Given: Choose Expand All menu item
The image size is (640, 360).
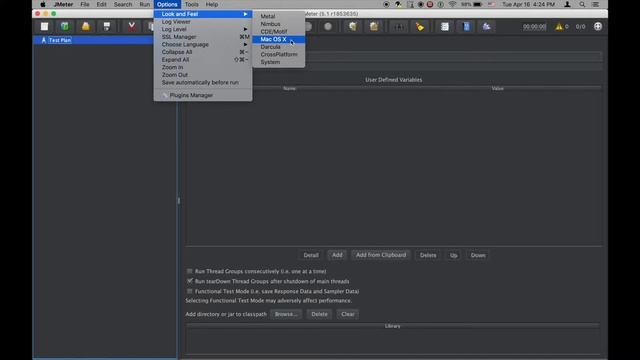Looking at the screenshot, I should (x=203, y=60).
